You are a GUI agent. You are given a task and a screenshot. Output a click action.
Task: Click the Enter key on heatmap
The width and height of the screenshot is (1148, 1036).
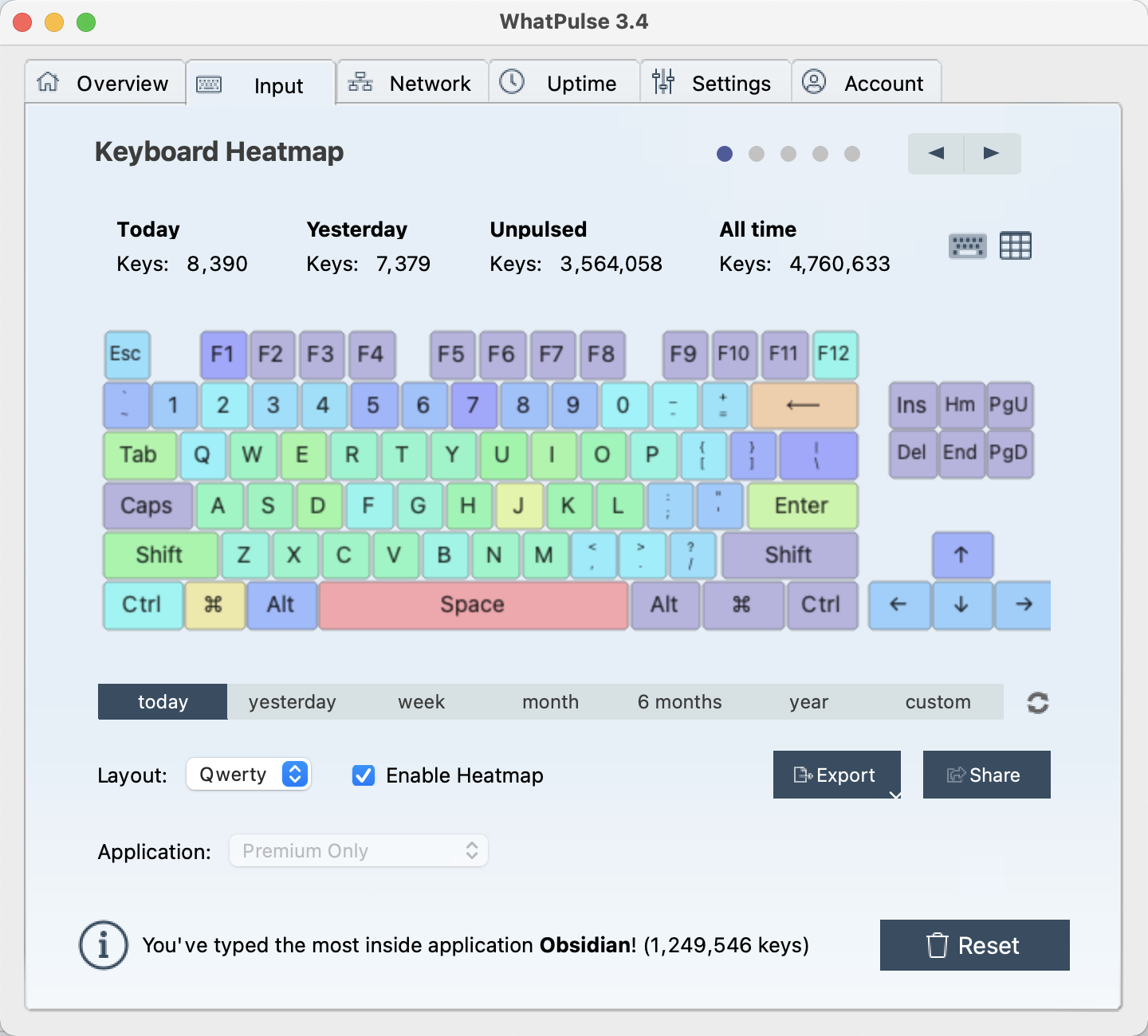[x=802, y=506]
